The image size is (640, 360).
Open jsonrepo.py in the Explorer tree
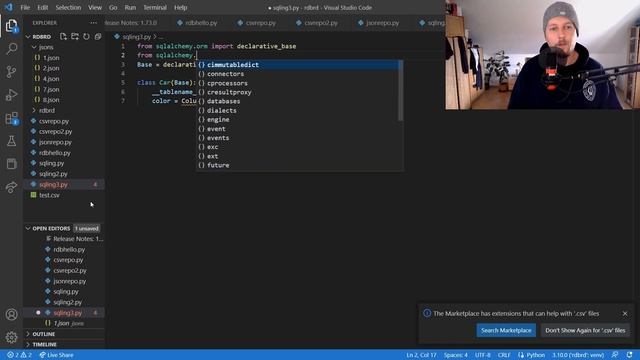[x=64, y=142]
